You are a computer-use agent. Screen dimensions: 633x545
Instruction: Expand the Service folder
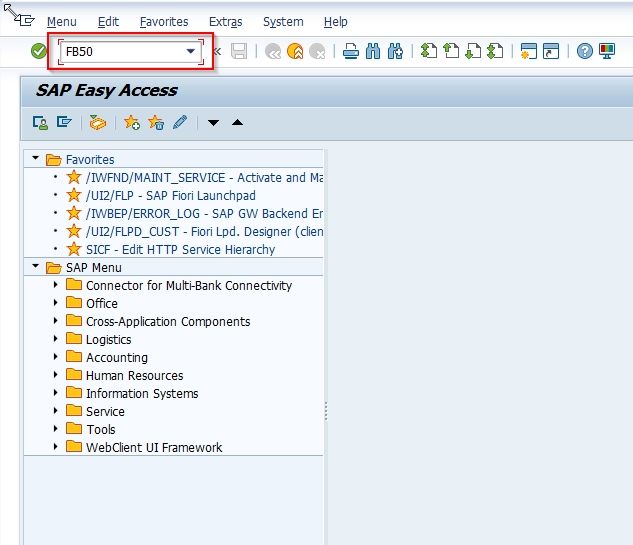click(x=56, y=410)
